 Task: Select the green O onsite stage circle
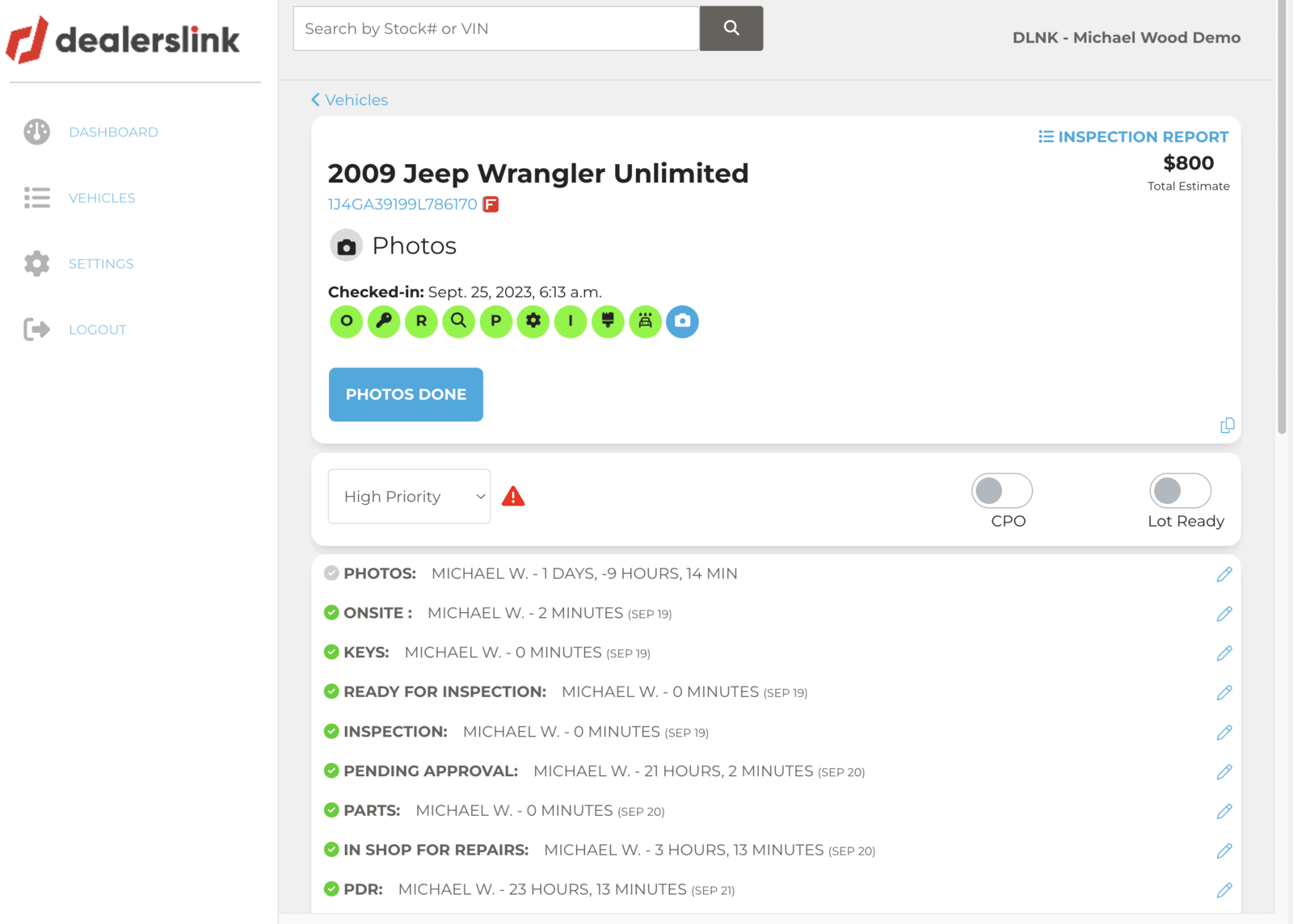pos(347,321)
